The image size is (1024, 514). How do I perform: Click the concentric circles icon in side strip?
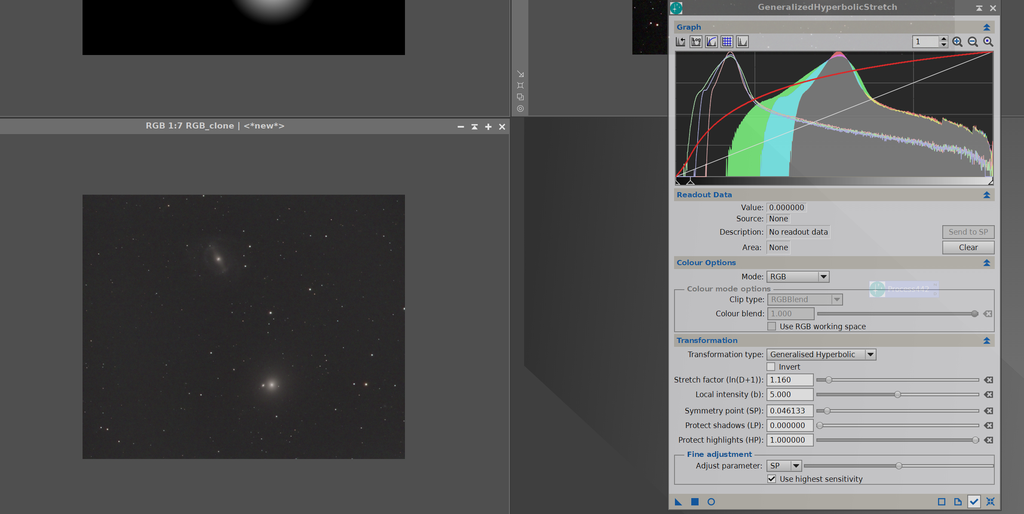coord(520,109)
